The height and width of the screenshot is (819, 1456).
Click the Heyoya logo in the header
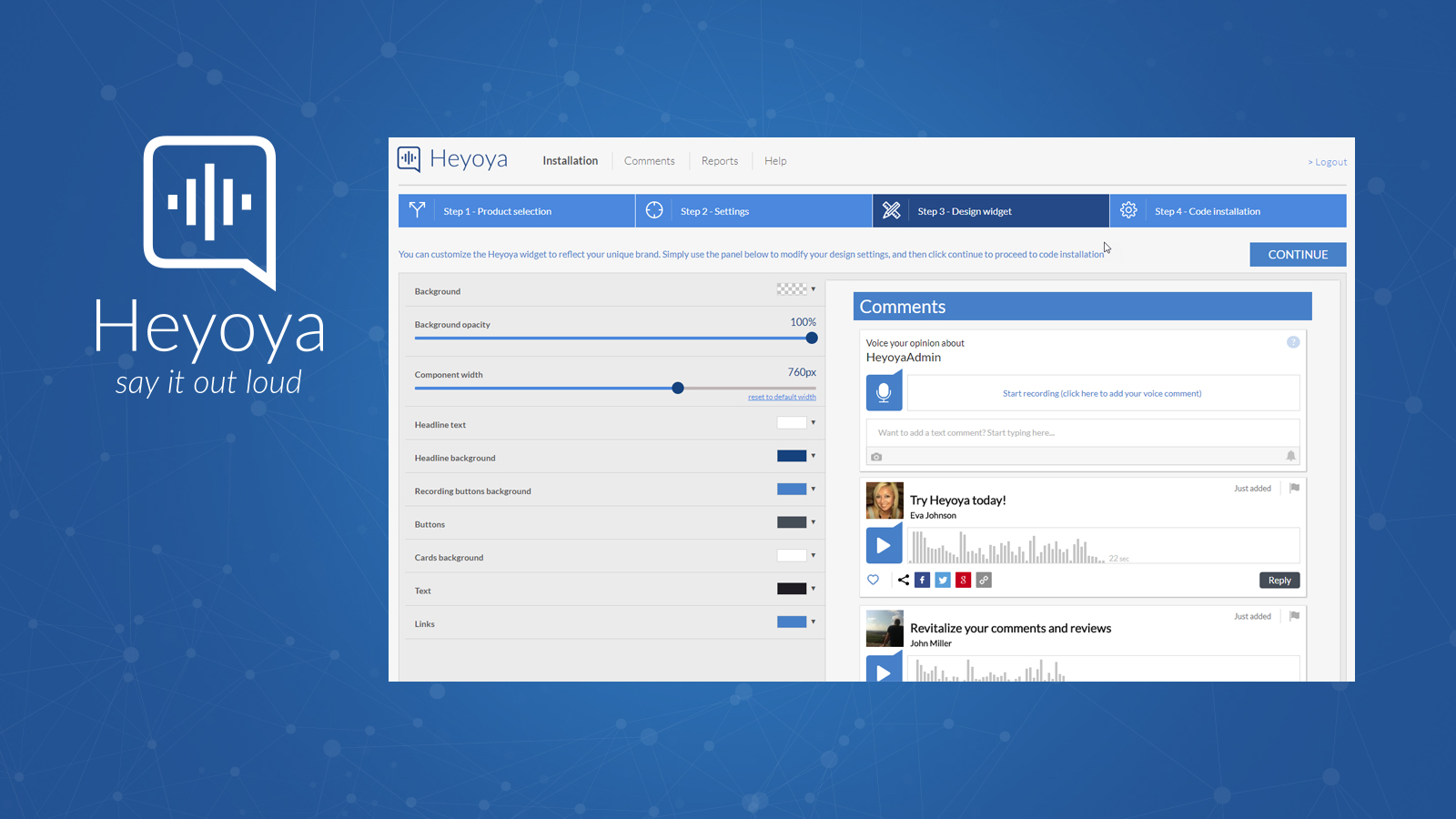click(x=452, y=159)
